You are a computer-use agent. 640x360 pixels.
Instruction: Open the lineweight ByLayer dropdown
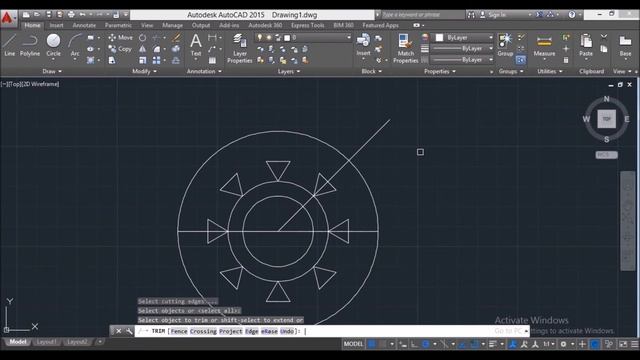(x=462, y=49)
